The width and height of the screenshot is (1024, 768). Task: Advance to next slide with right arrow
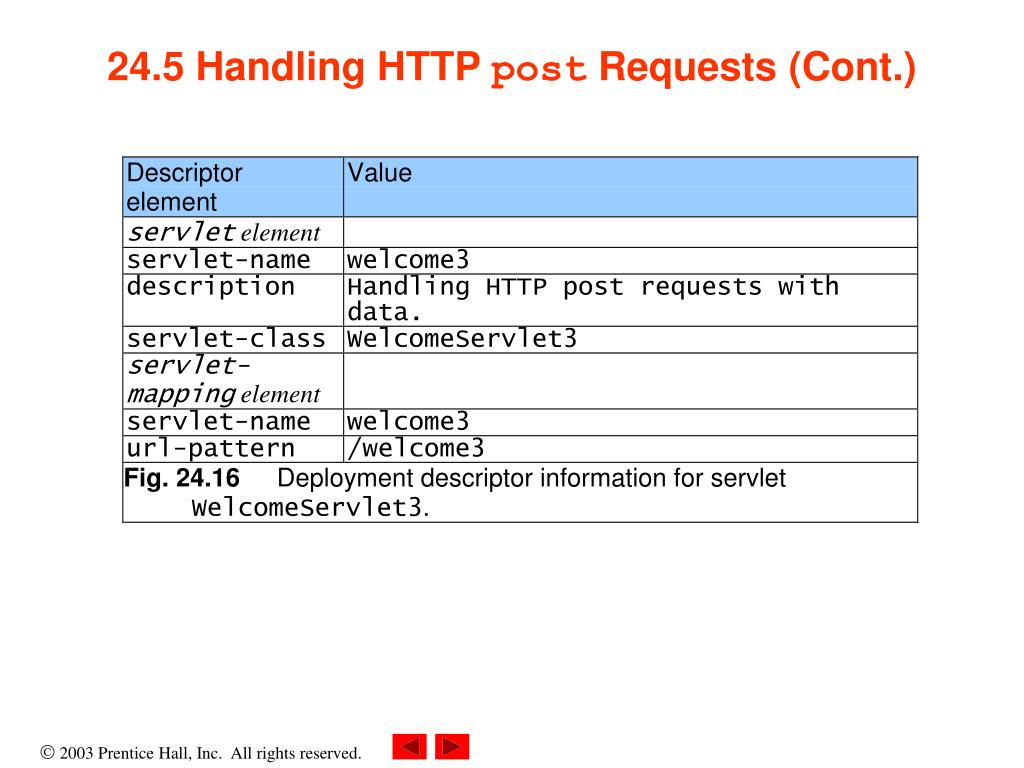452,746
